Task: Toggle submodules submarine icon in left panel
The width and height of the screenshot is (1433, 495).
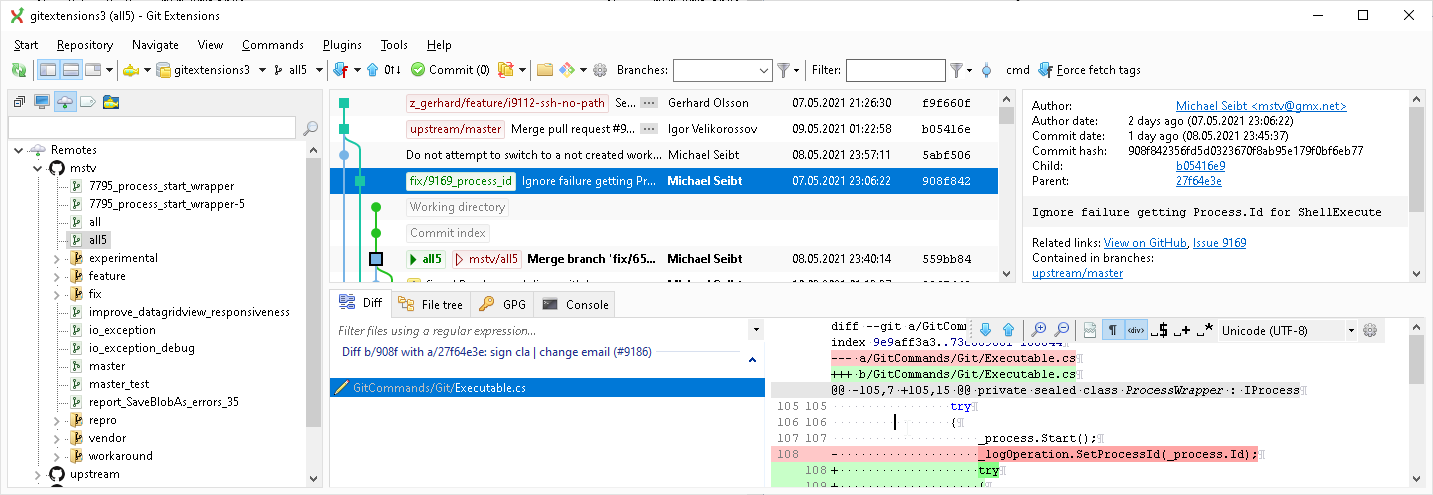Action: [x=111, y=101]
